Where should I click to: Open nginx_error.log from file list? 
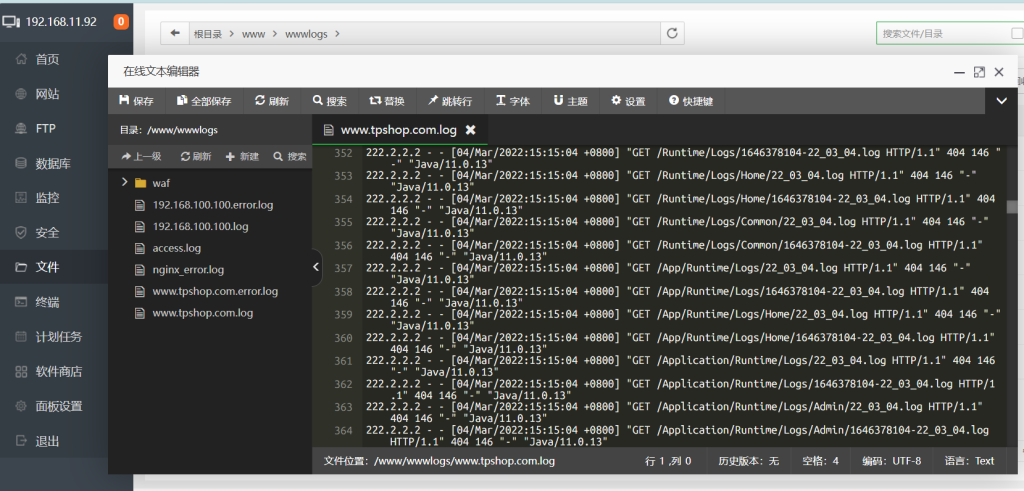(187, 270)
